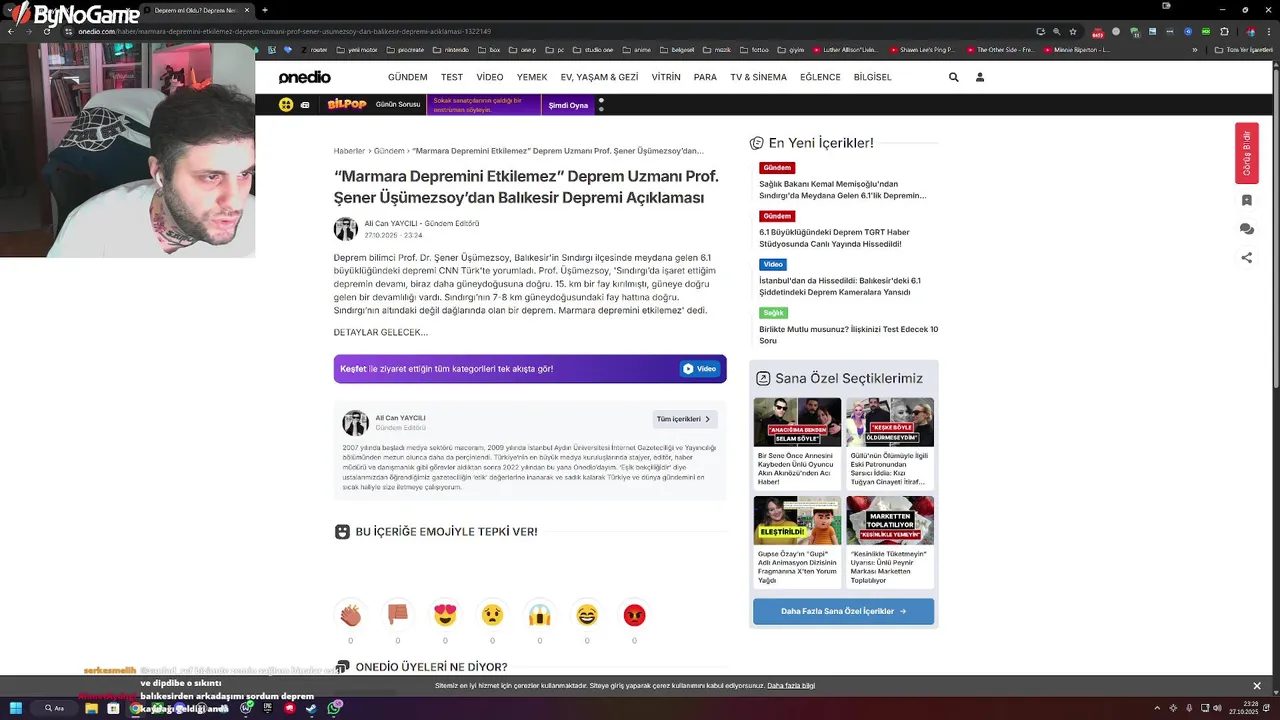Open the EĞLENCE menu item
The image size is (1280, 720).
820,77
